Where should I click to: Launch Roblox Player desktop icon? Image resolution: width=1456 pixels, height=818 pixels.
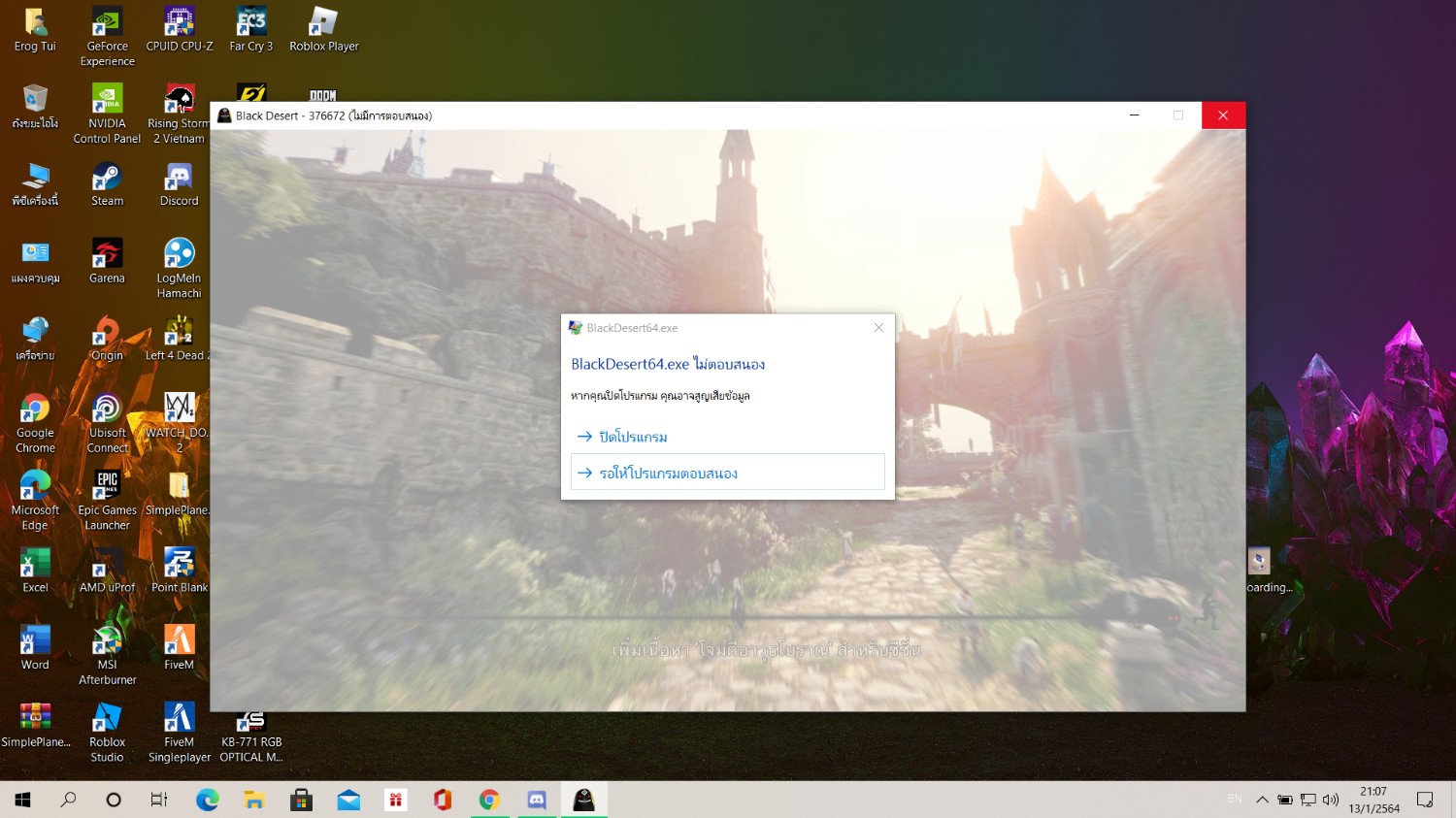[323, 30]
